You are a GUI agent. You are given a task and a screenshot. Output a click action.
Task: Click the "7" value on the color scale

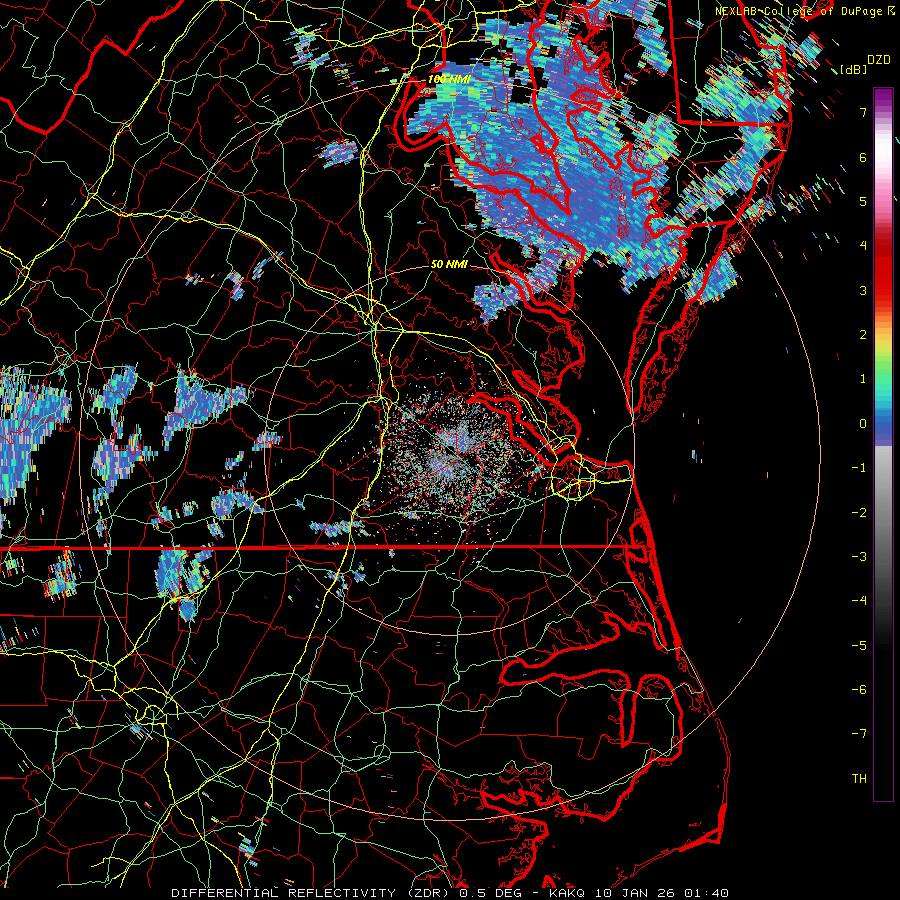point(863,112)
